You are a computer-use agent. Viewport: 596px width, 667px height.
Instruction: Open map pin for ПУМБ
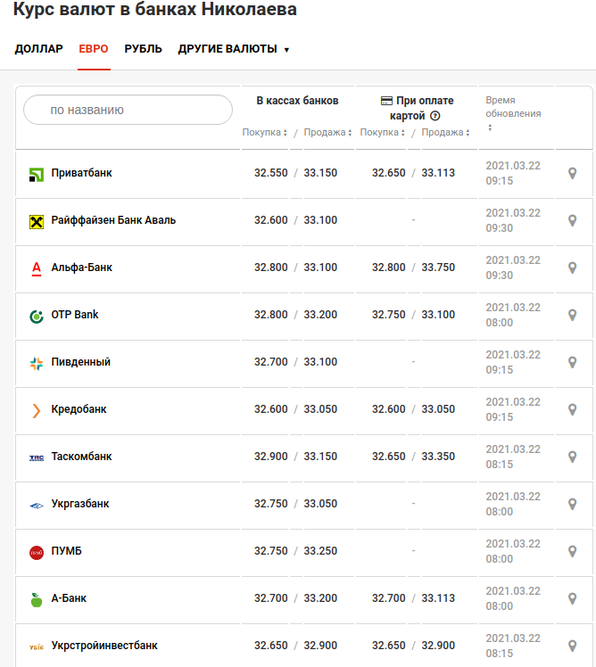[x=573, y=551]
